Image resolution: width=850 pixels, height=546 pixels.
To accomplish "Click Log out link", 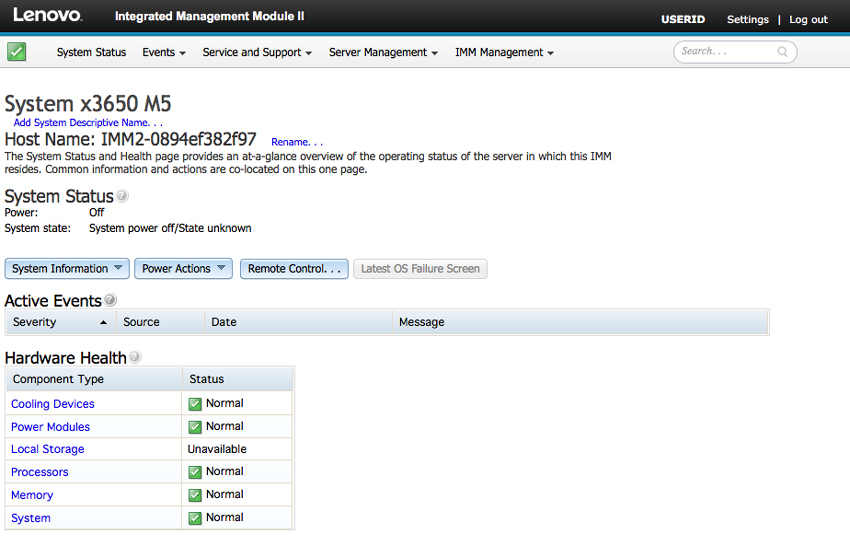I will click(808, 20).
